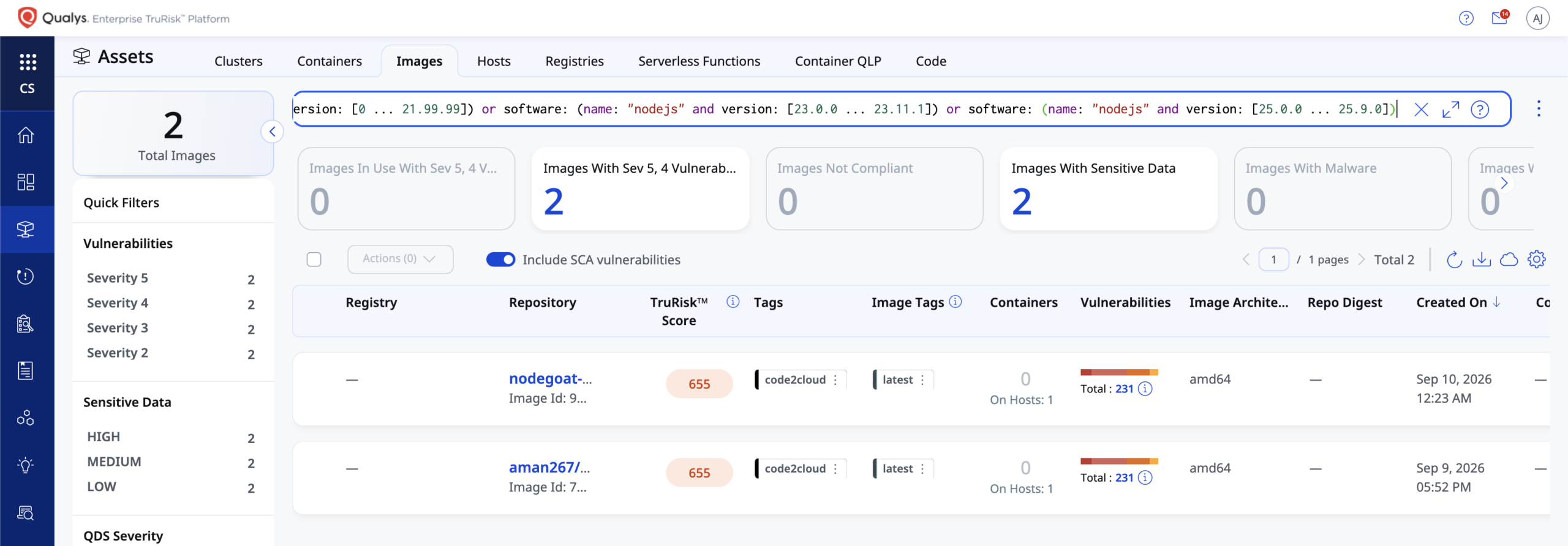This screenshot has width=1568, height=546.
Task: Open the search bar help icon
Action: pos(1480,110)
